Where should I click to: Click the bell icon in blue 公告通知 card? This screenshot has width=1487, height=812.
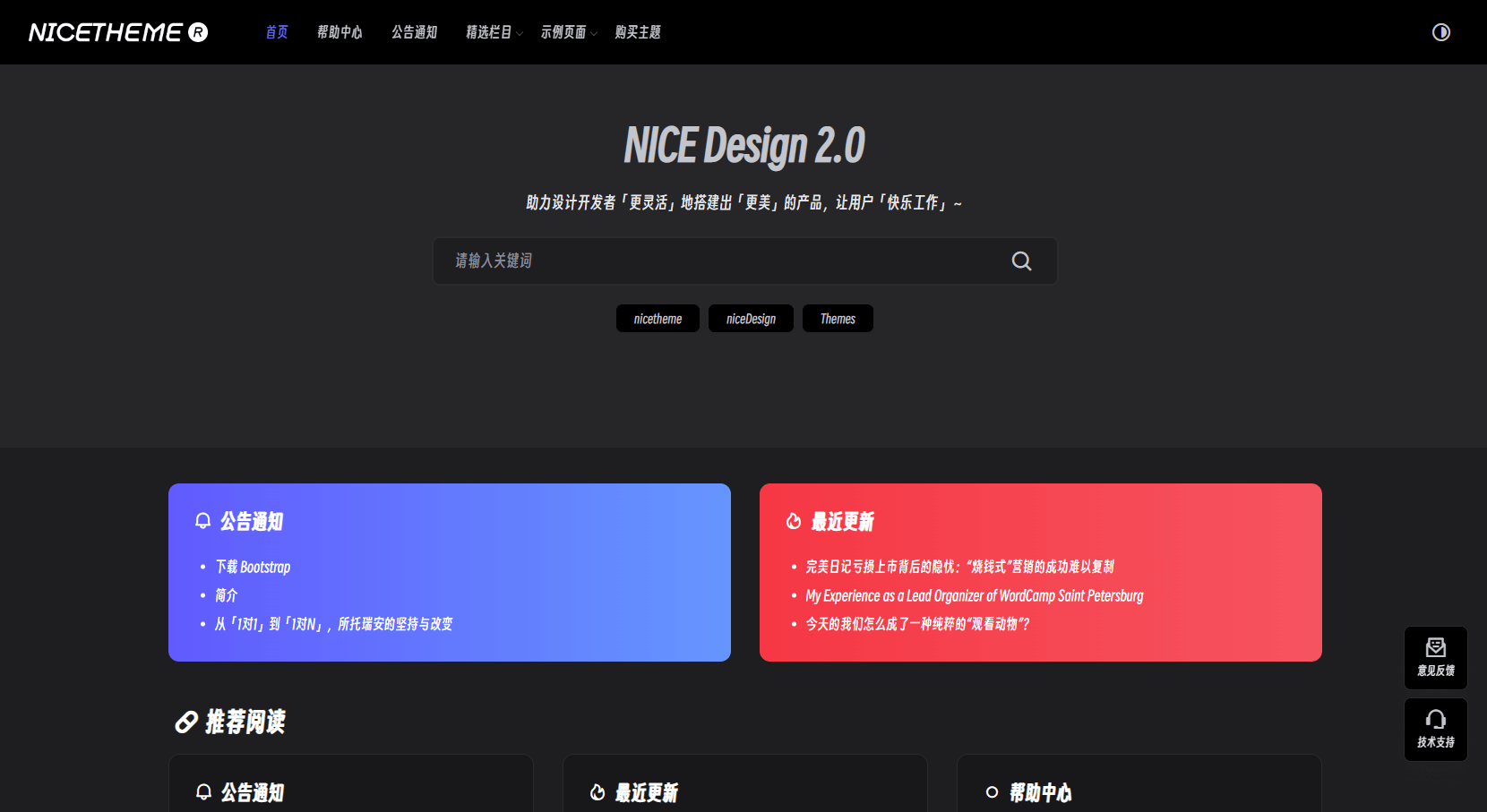coord(203,521)
